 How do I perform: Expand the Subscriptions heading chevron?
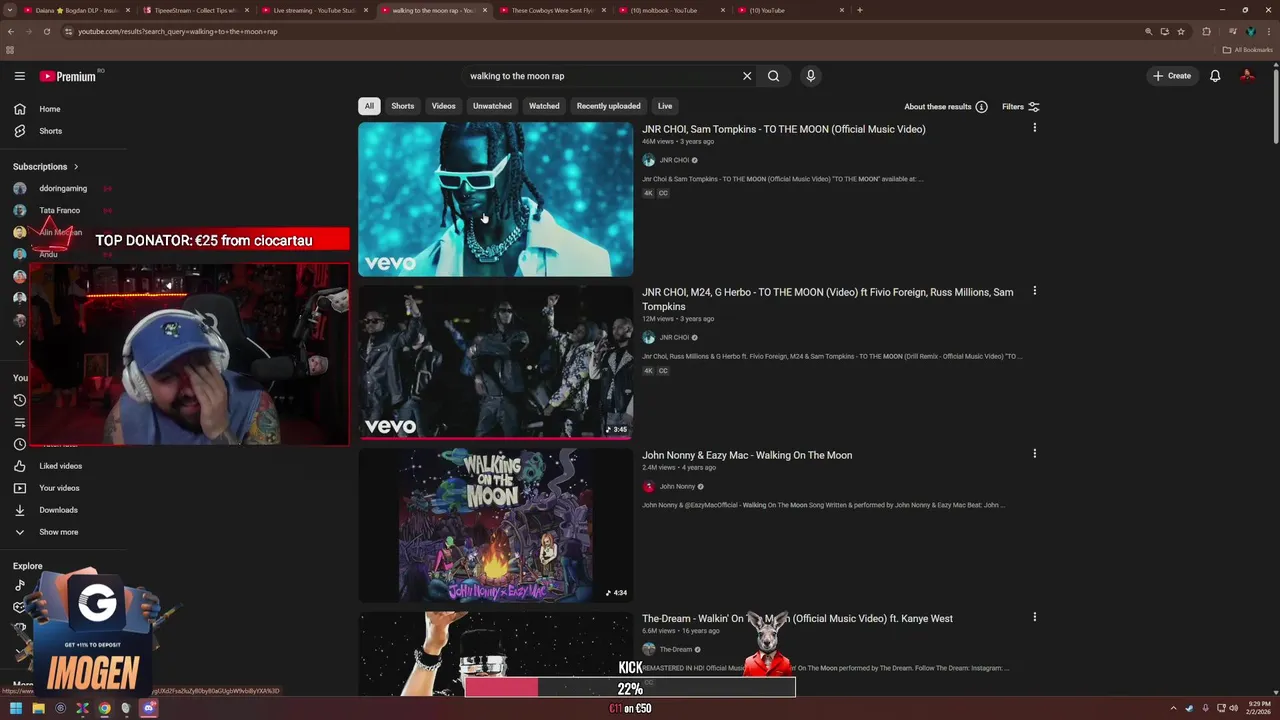tap(75, 167)
